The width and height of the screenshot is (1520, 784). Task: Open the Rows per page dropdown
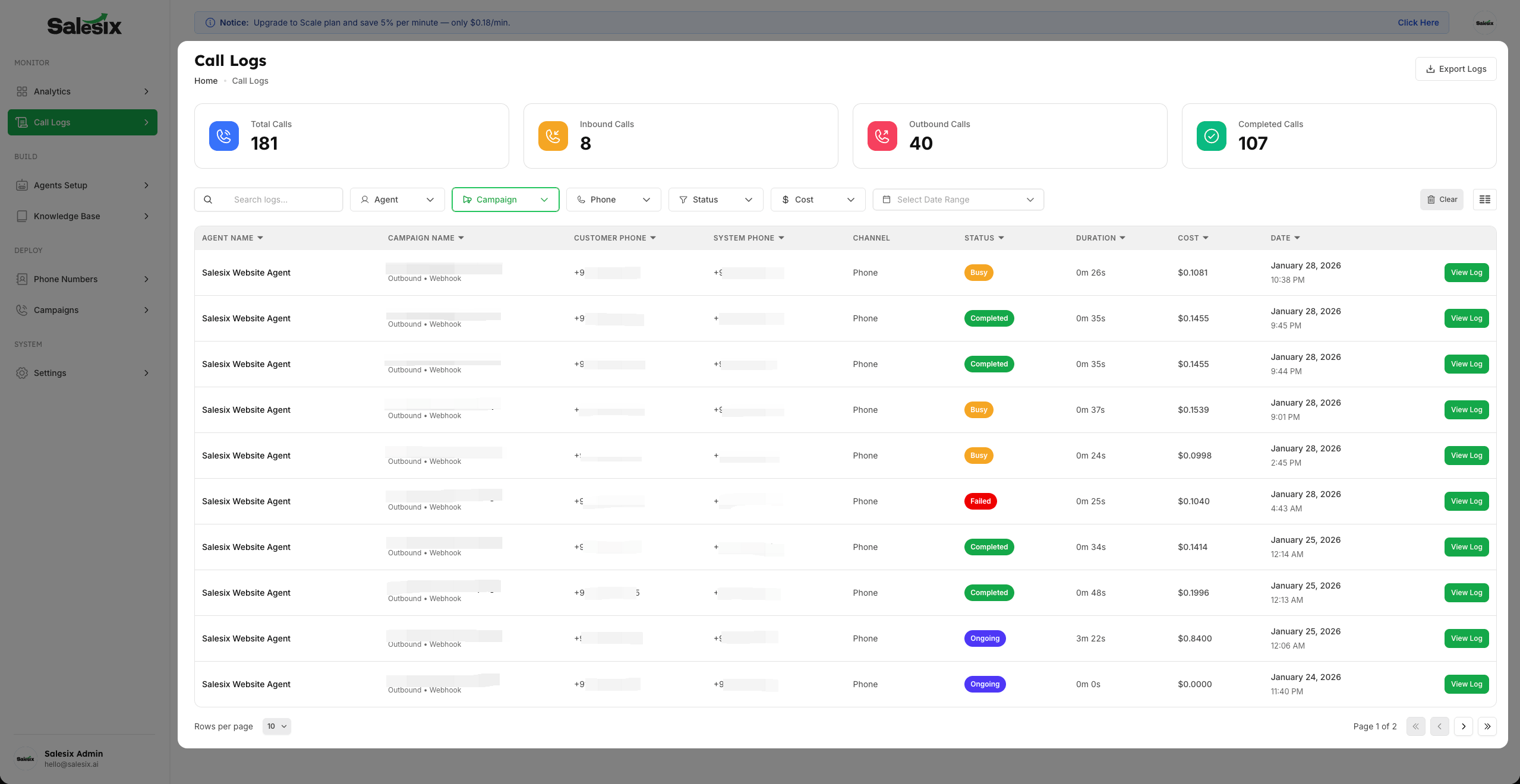tap(276, 726)
